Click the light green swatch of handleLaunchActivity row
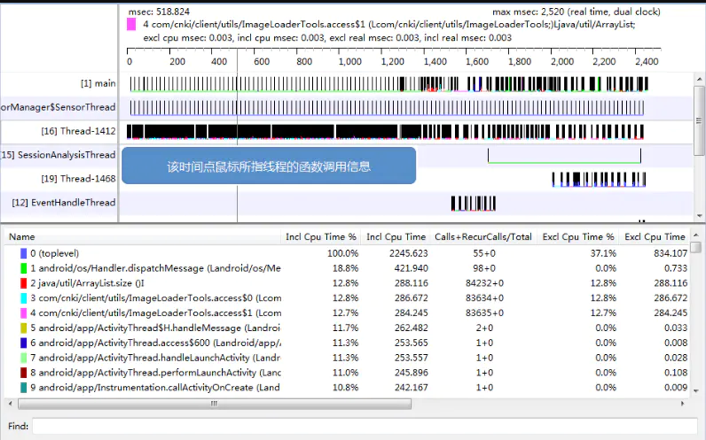The height and width of the screenshot is (440, 706). (x=24, y=358)
